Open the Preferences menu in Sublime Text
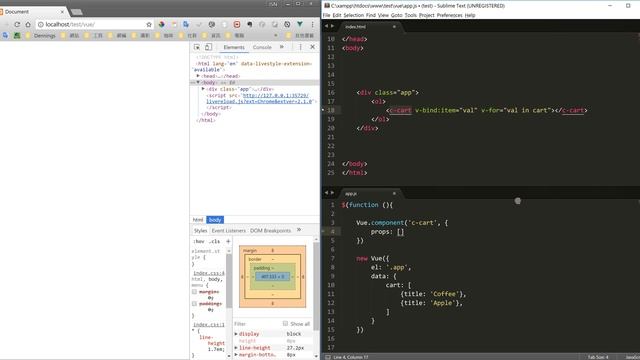This screenshot has width=640, height=360. coord(449,15)
